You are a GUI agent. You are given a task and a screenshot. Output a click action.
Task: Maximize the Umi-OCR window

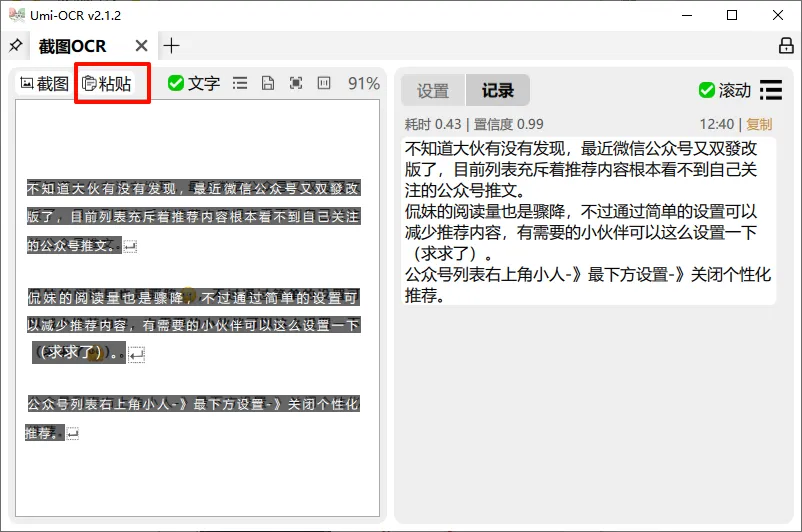[x=732, y=15]
